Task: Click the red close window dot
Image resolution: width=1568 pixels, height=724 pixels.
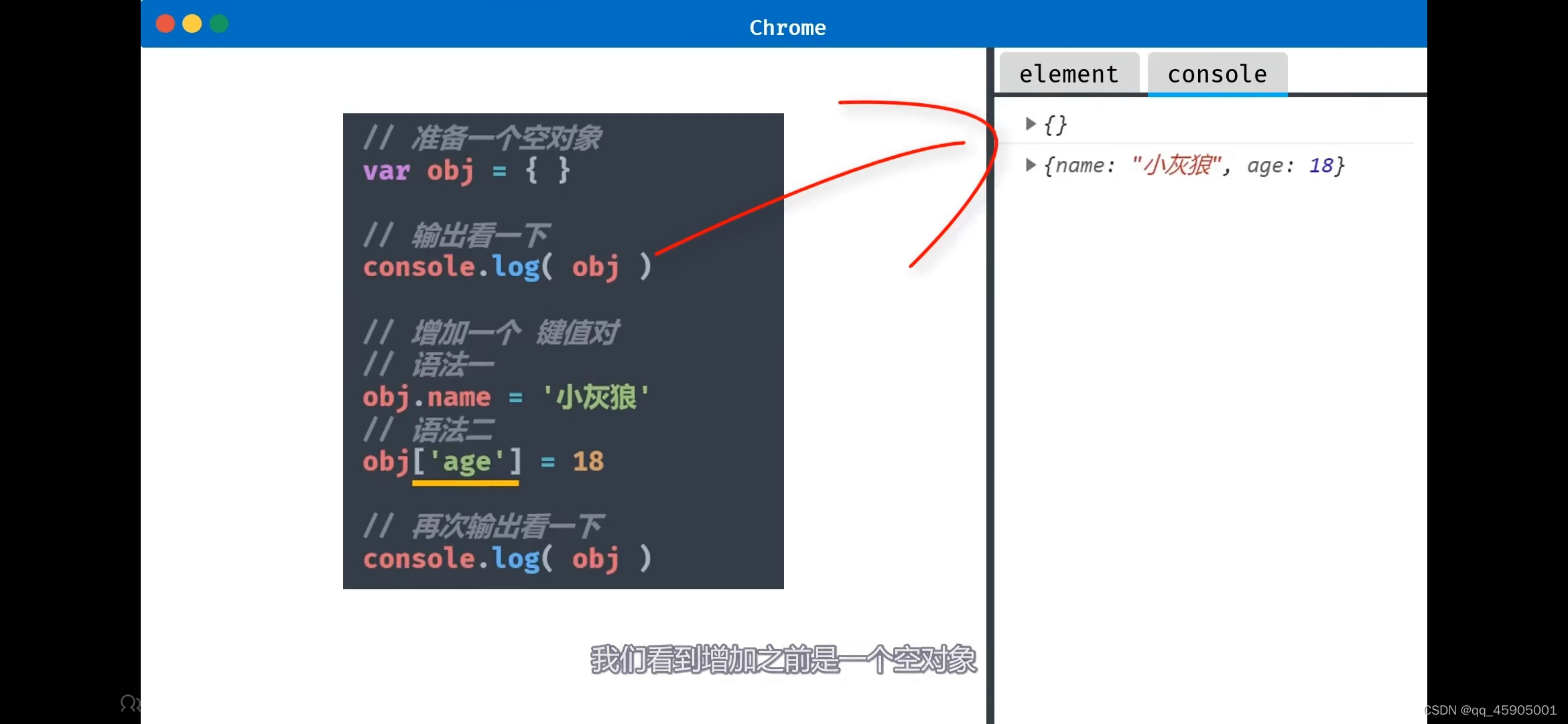Action: [x=166, y=24]
